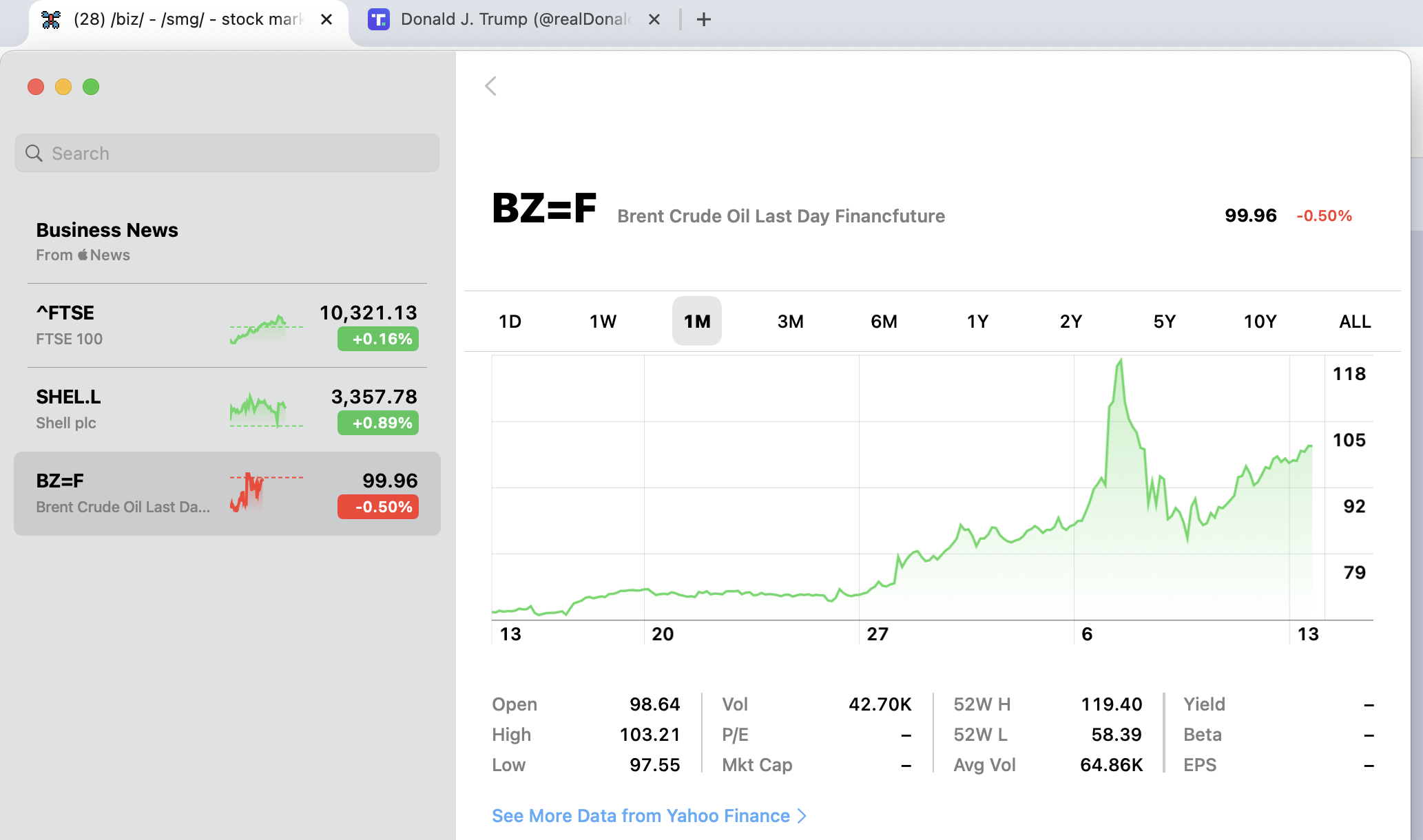The height and width of the screenshot is (840, 1423).
Task: Toggle Shell +0.89% change badge
Action: 377,423
